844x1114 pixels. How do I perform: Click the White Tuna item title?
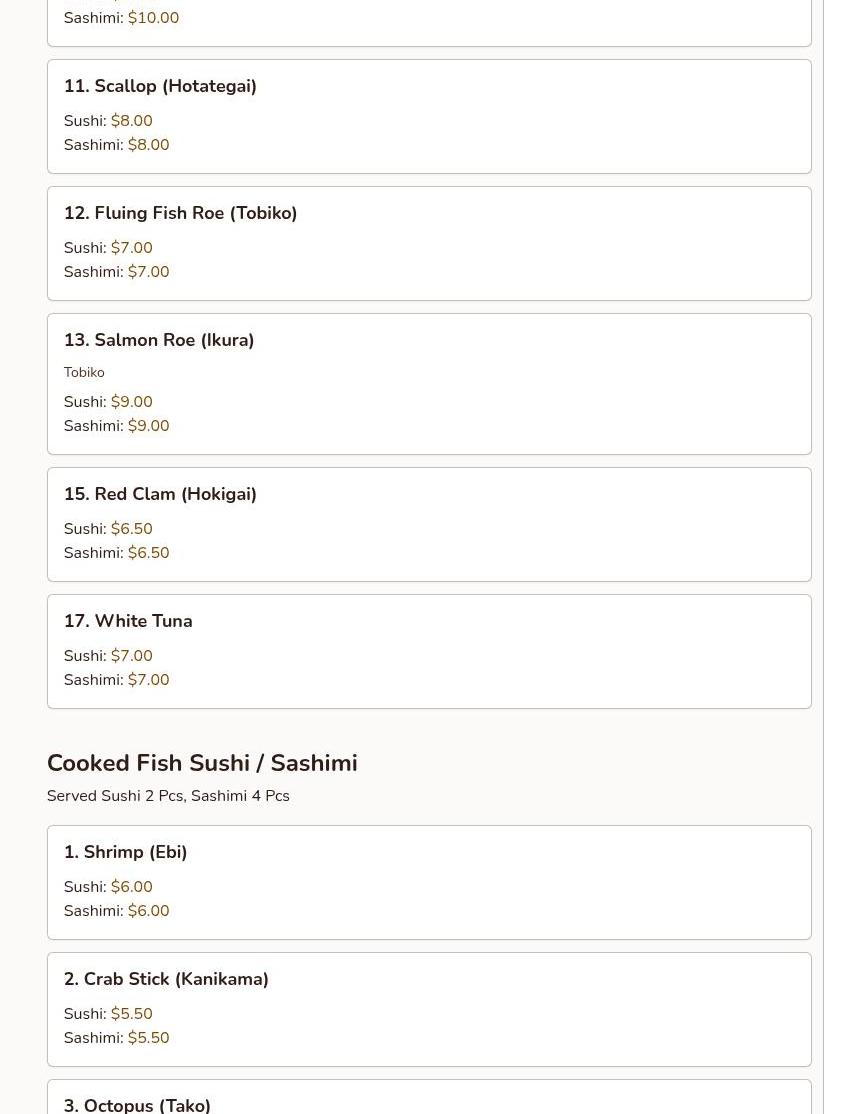128,621
